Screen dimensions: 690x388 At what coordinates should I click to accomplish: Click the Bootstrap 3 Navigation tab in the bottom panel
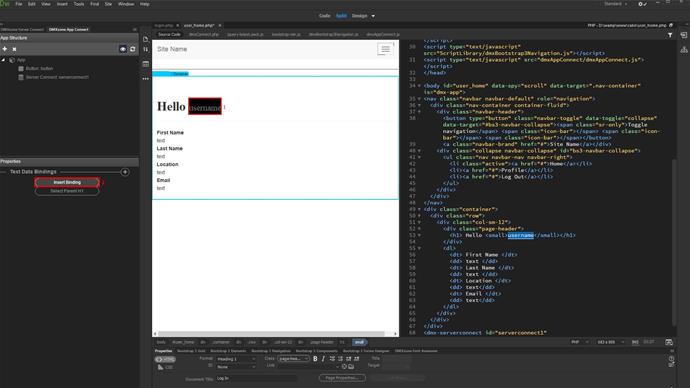click(x=271, y=351)
